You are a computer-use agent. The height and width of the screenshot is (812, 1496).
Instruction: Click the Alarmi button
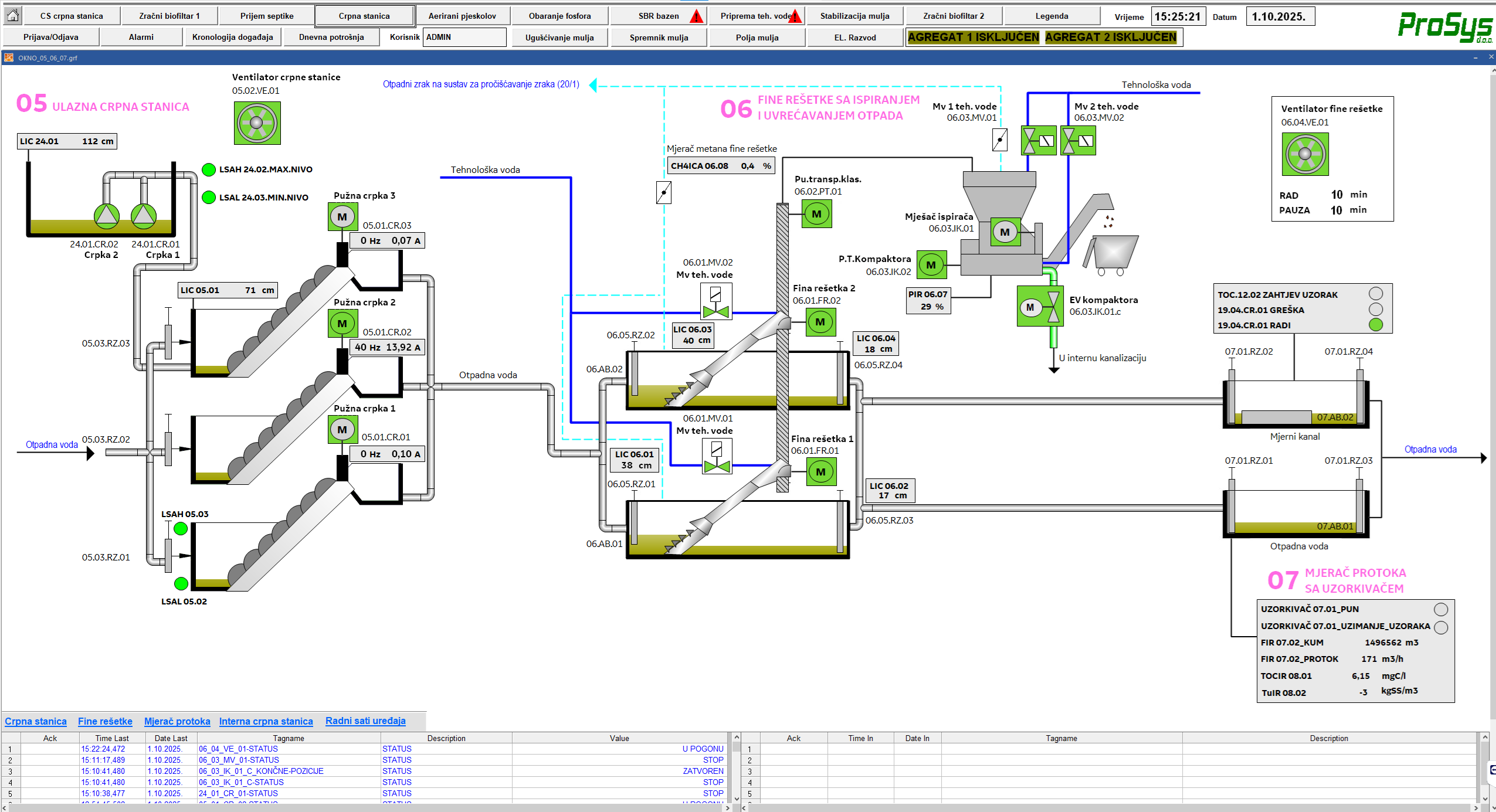coord(141,37)
